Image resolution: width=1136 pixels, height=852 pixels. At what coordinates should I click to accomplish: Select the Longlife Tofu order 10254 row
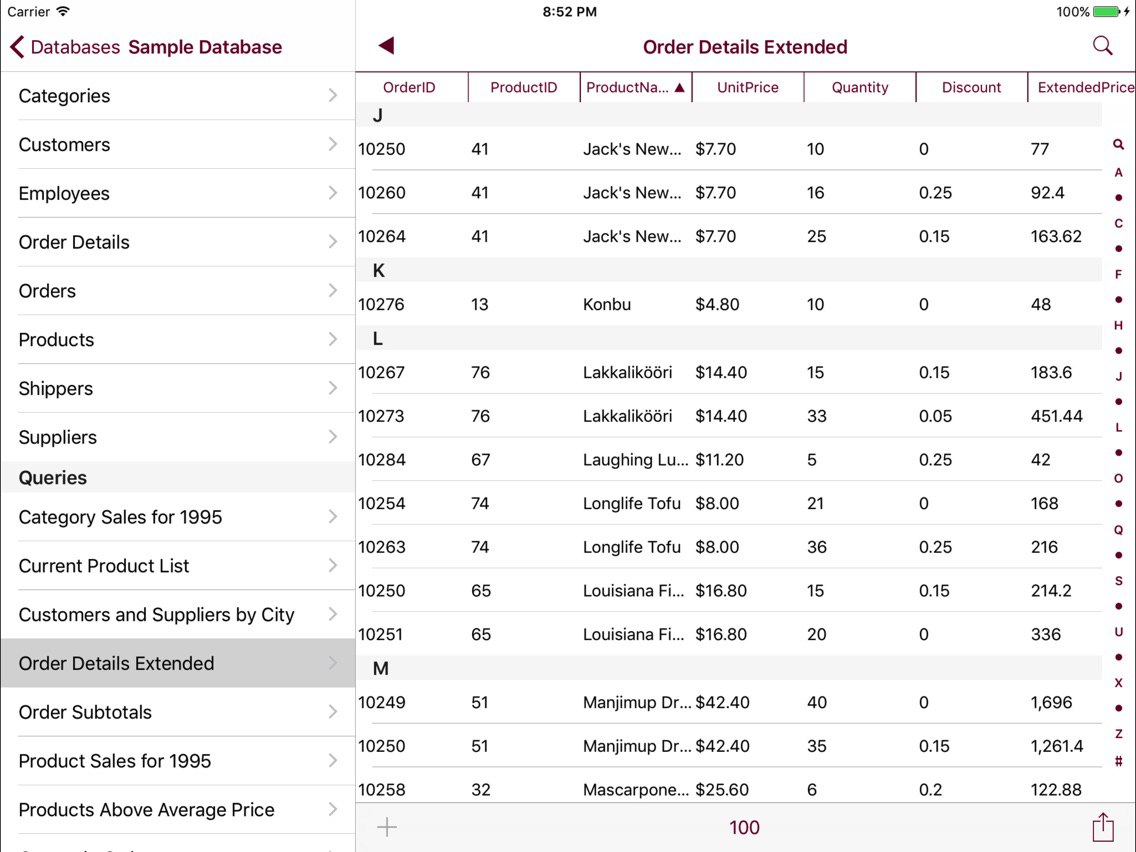click(x=729, y=504)
